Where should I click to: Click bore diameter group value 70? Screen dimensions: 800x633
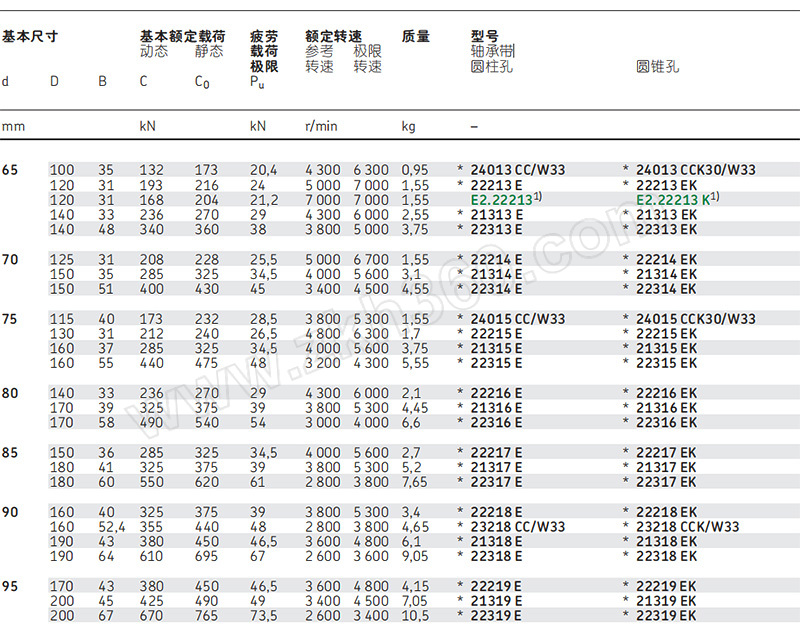tap(10, 260)
